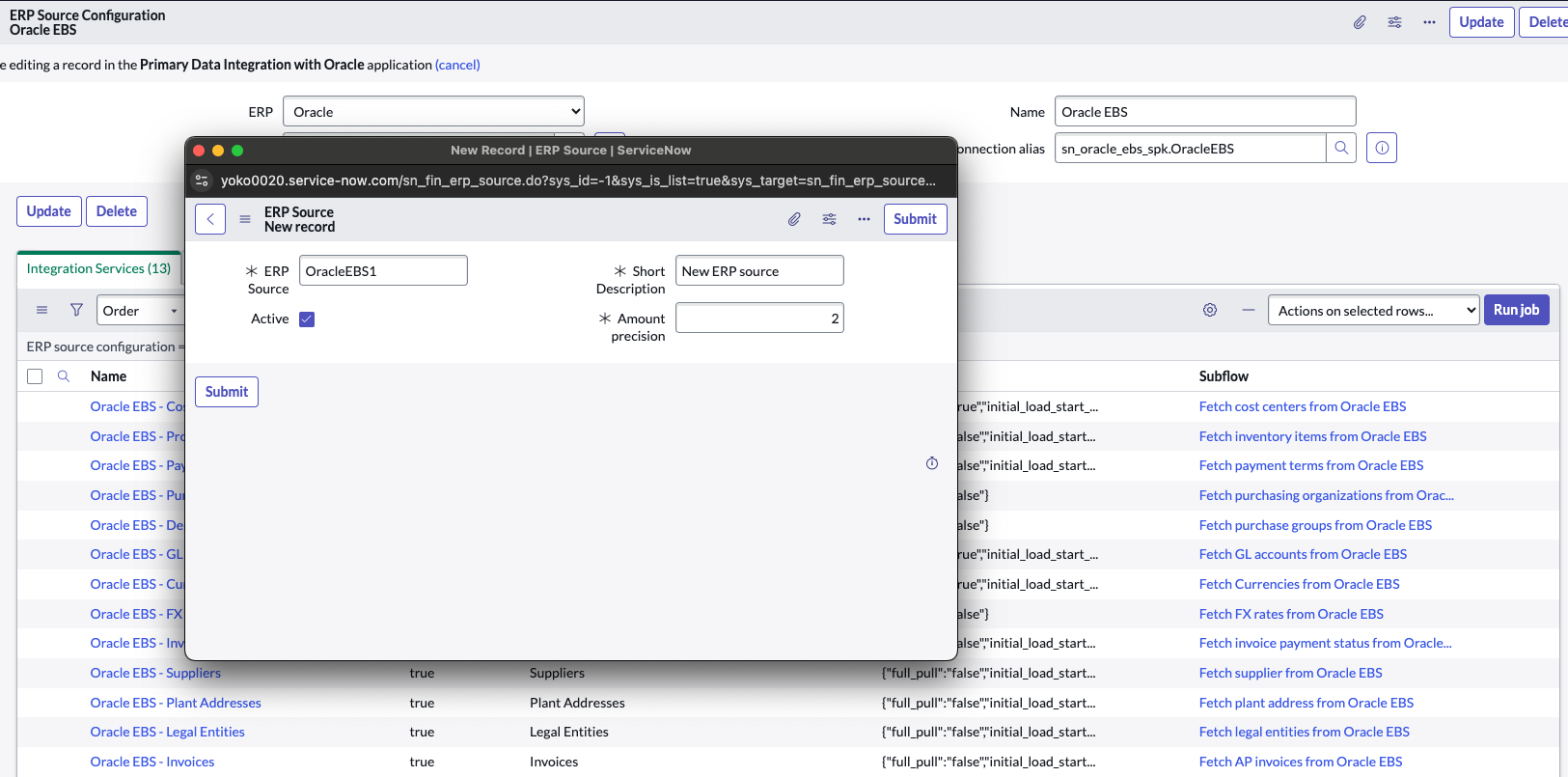Image resolution: width=1568 pixels, height=777 pixels.
Task: Click the lower Delete button in main form
Action: [117, 211]
